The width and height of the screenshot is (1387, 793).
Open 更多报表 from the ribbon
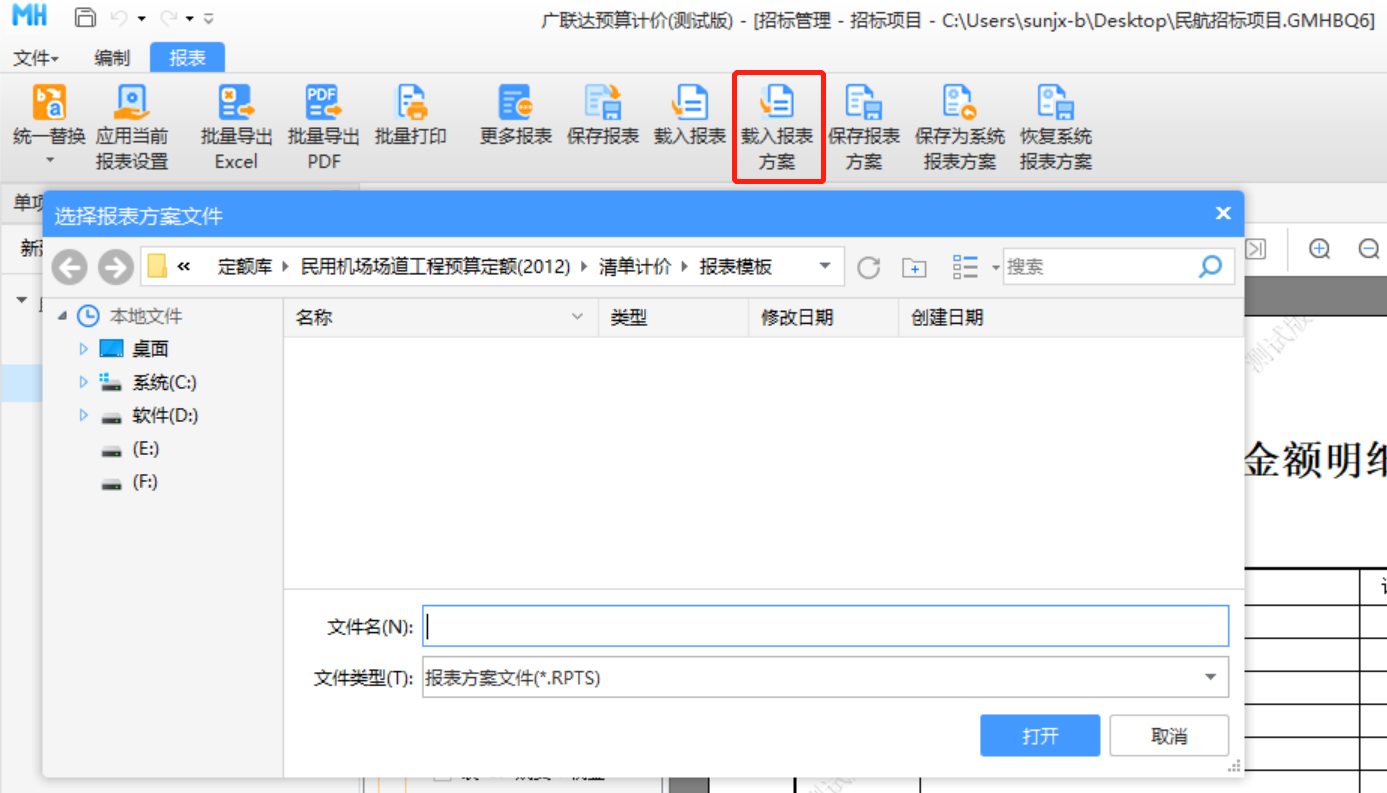(x=516, y=103)
